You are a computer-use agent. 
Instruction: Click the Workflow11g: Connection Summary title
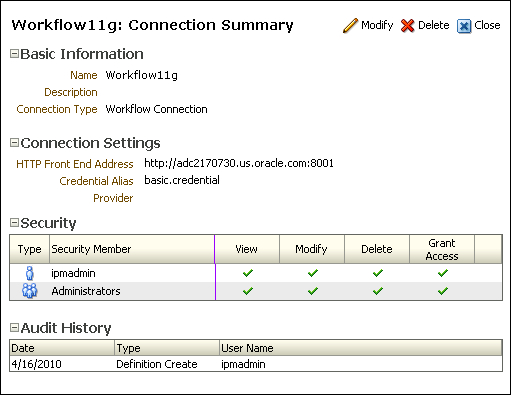point(152,25)
